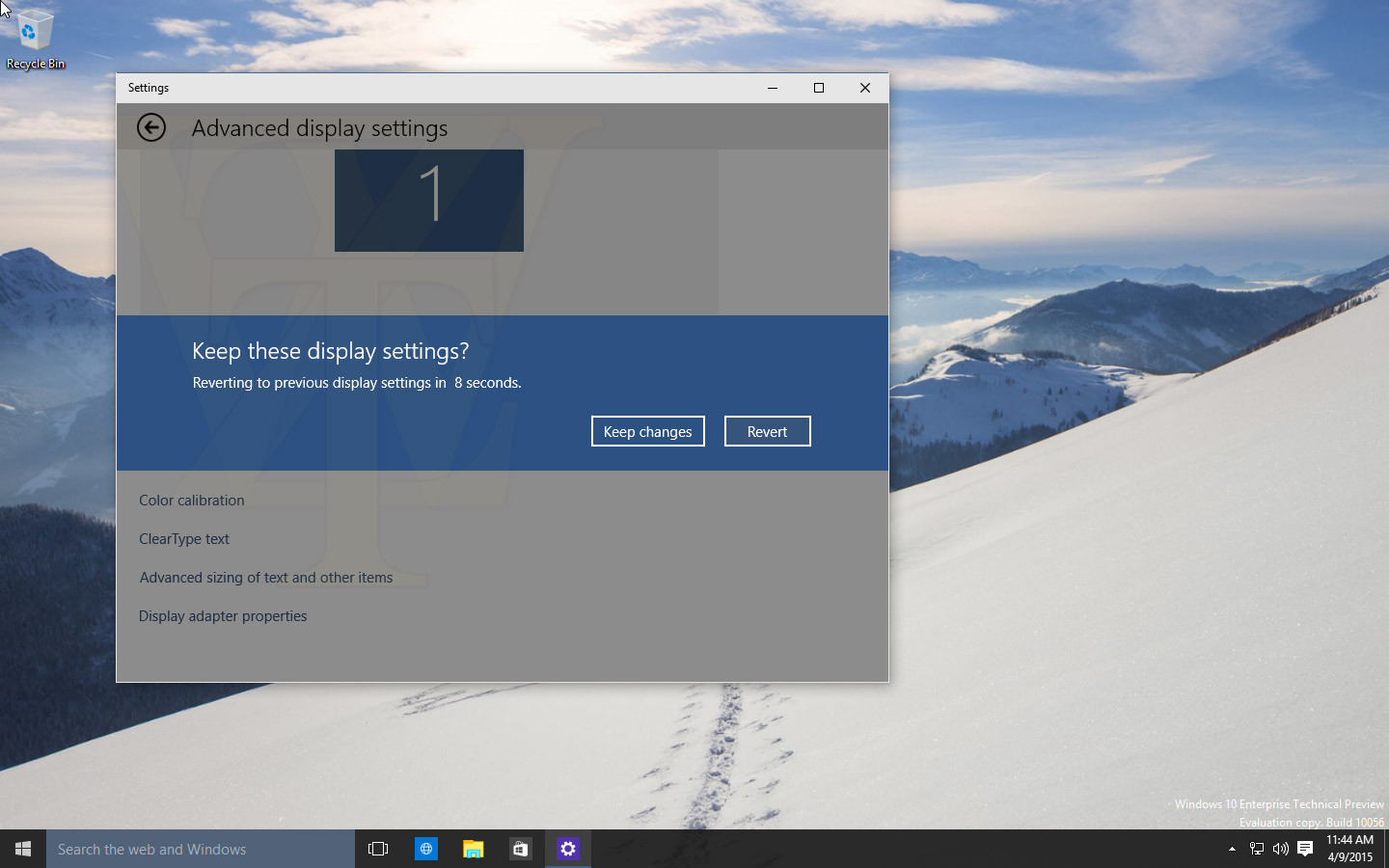Viewport: 1389px width, 868px height.
Task: Click the network status icon in the tray
Action: [1256, 849]
